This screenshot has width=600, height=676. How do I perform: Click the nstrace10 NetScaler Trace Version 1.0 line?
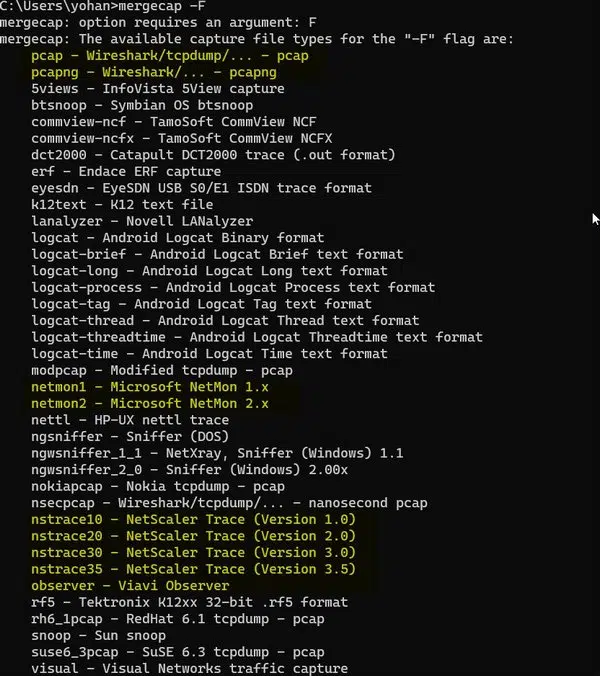tap(193, 519)
